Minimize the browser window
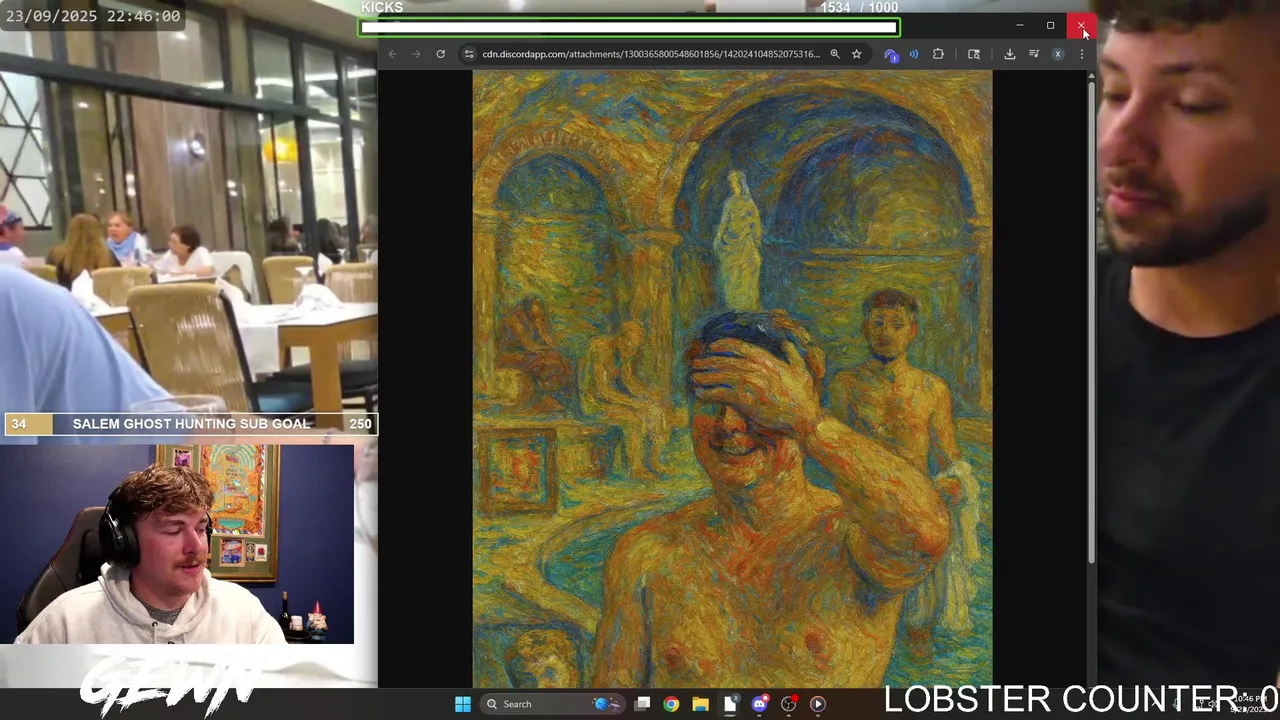 pos(1019,25)
